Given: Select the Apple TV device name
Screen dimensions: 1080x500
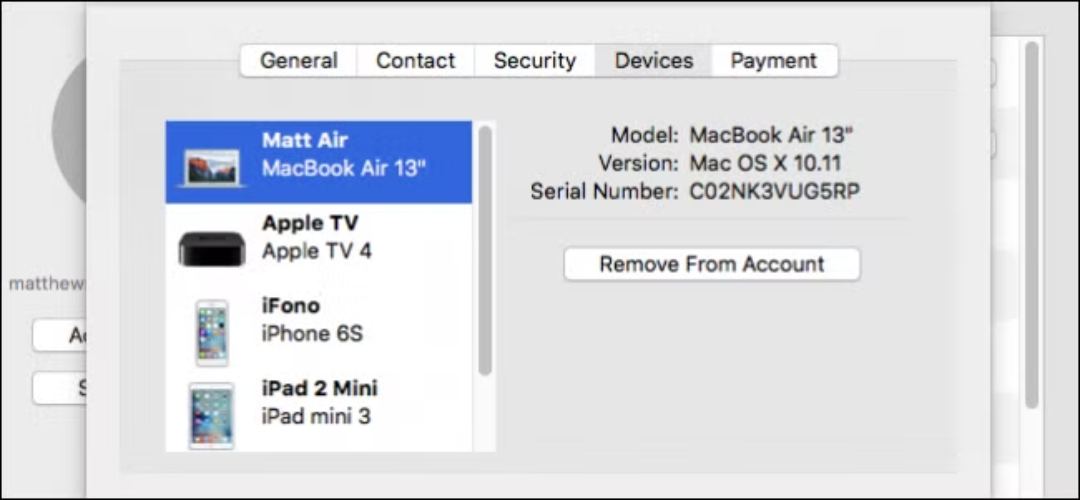Looking at the screenshot, I should [x=311, y=223].
